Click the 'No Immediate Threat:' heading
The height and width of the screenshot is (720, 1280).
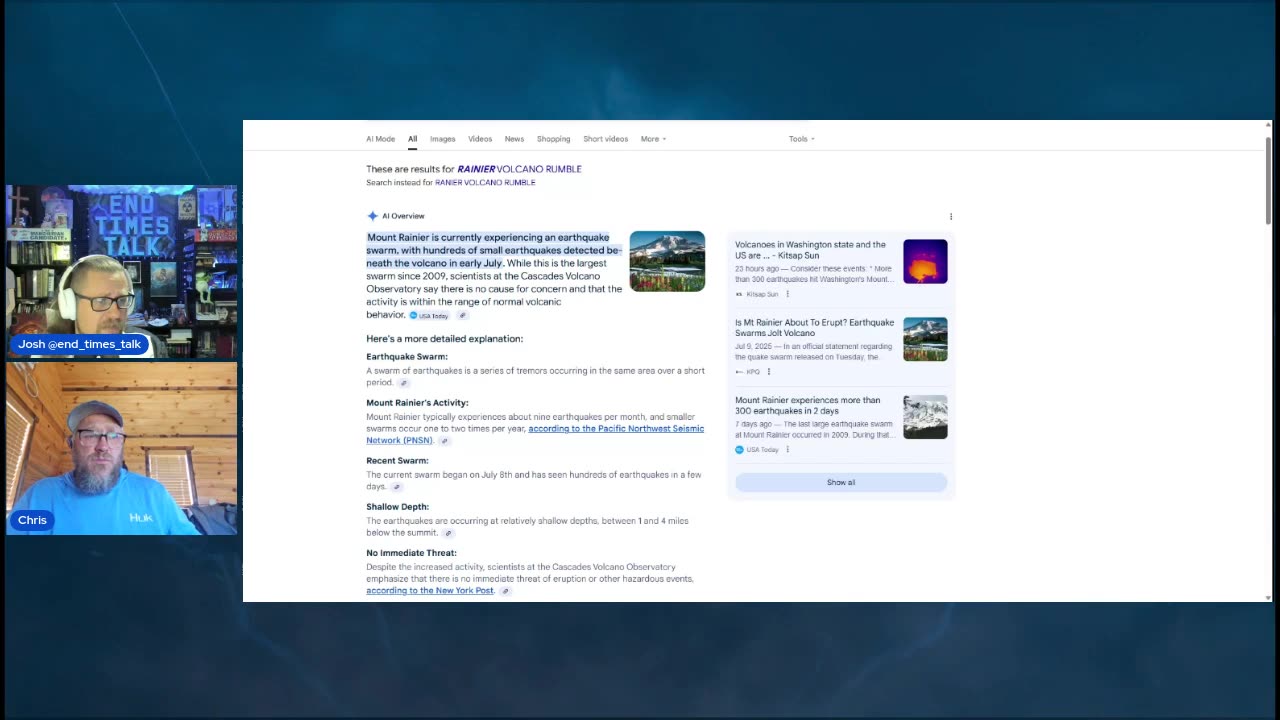point(411,553)
